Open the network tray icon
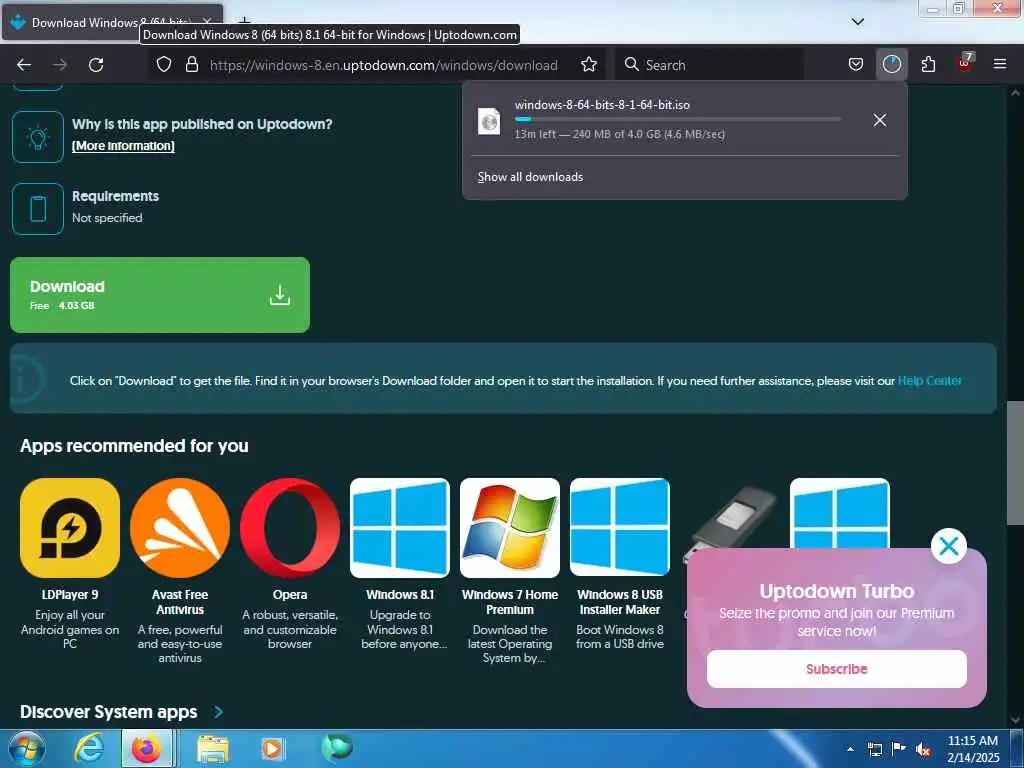Image resolution: width=1024 pixels, height=768 pixels. coord(874,749)
